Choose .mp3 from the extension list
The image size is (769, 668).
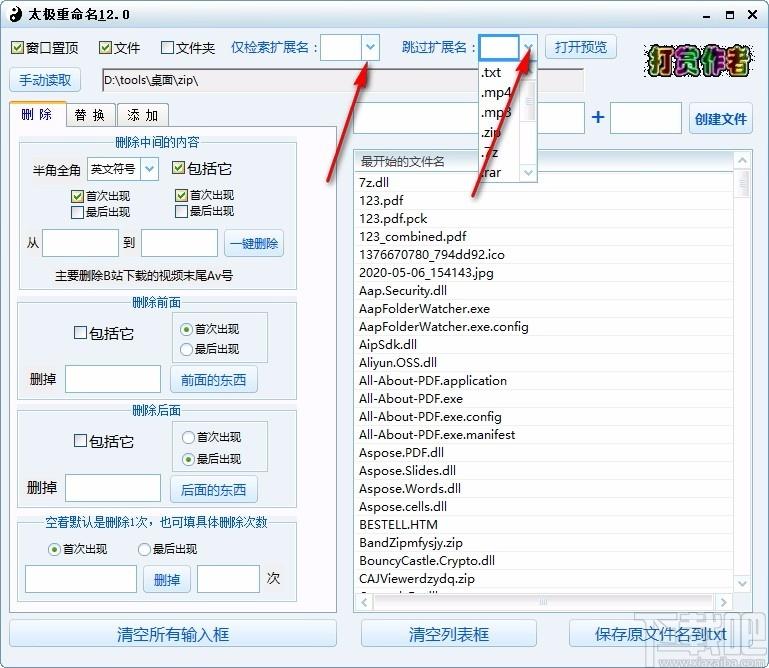[499, 112]
